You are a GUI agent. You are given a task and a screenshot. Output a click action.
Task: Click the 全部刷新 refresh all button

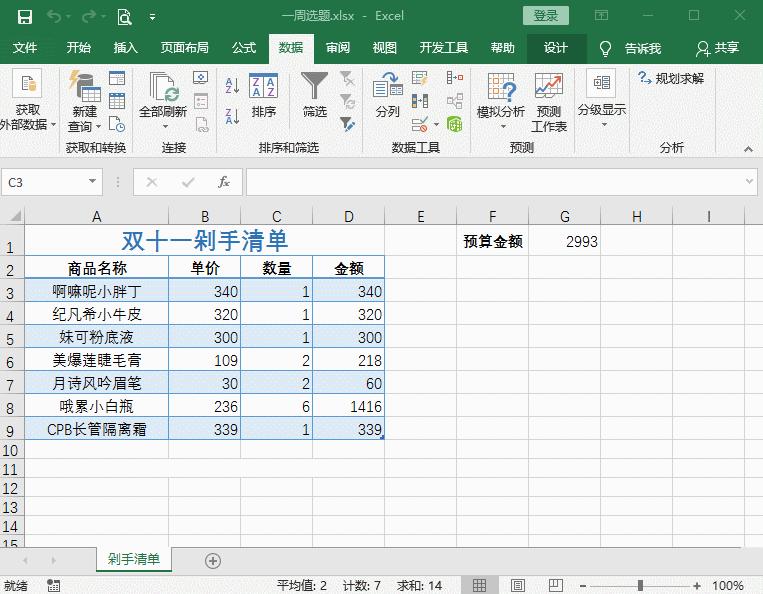(163, 101)
